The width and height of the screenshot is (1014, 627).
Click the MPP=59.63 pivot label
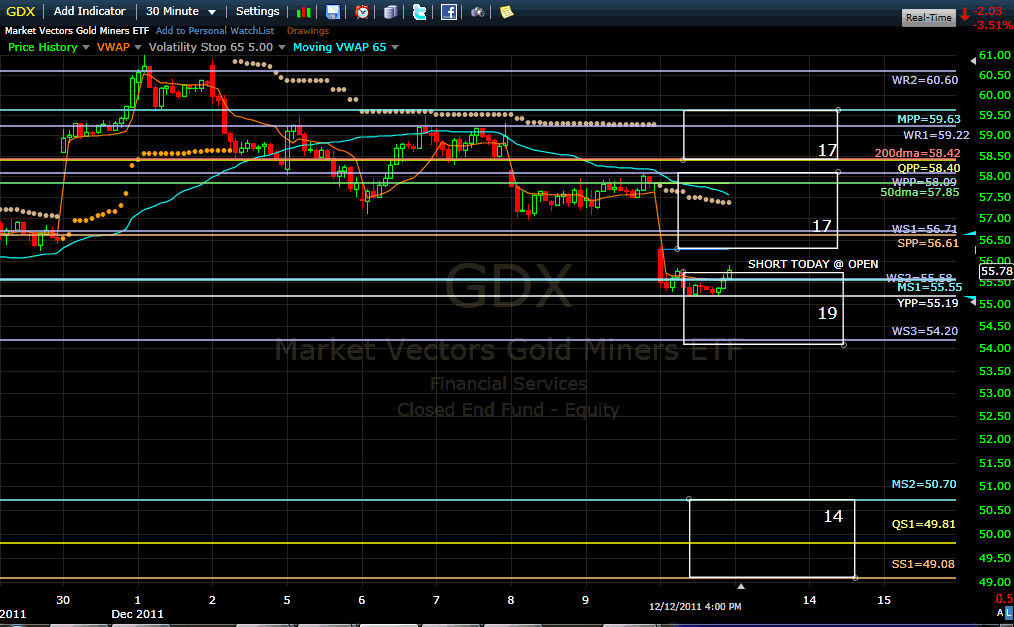tap(929, 119)
